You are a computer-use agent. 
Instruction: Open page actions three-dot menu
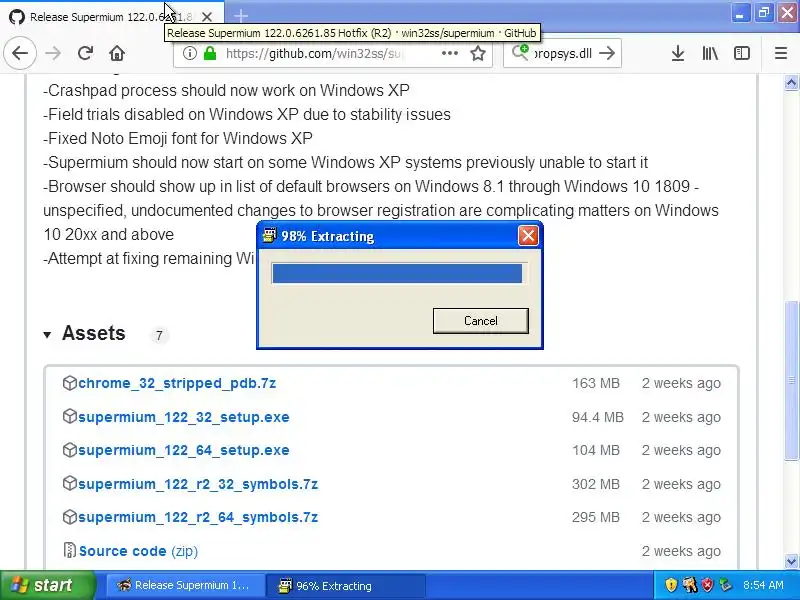pos(449,53)
